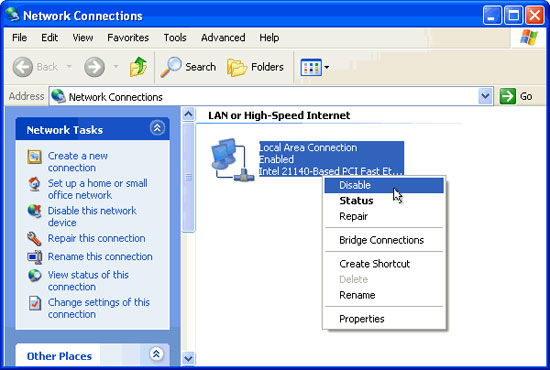550x370 pixels.
Task: Click the LAN or High-Speed Internet heading
Action: [x=279, y=115]
